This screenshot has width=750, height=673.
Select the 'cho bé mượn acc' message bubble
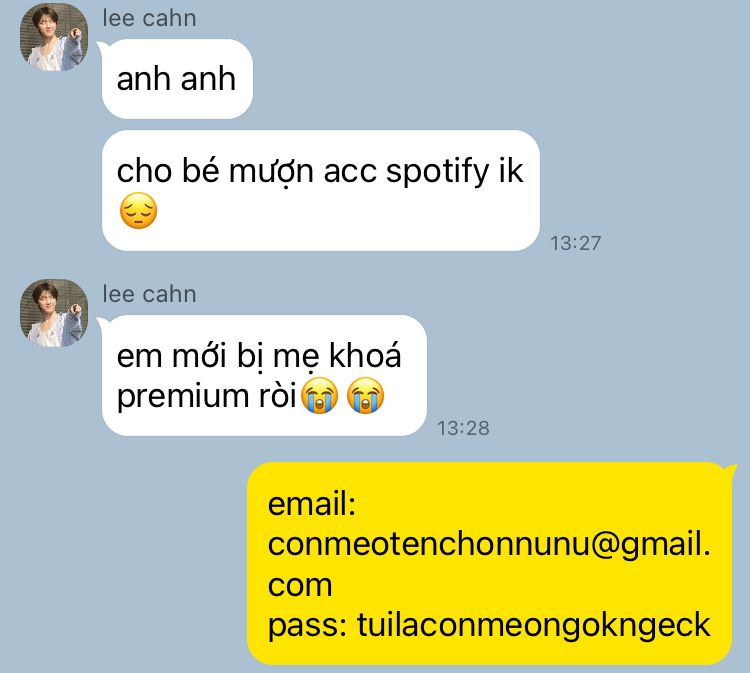coord(320,190)
